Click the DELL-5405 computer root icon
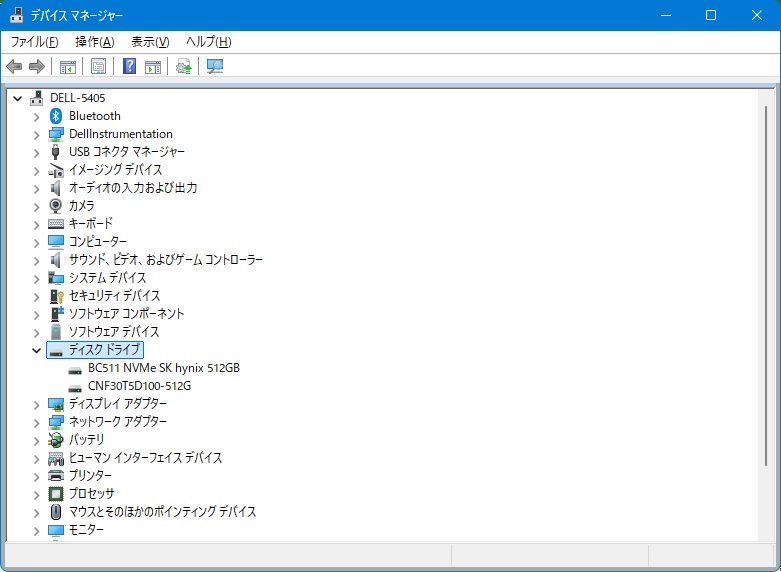This screenshot has width=781, height=572. click(36, 98)
